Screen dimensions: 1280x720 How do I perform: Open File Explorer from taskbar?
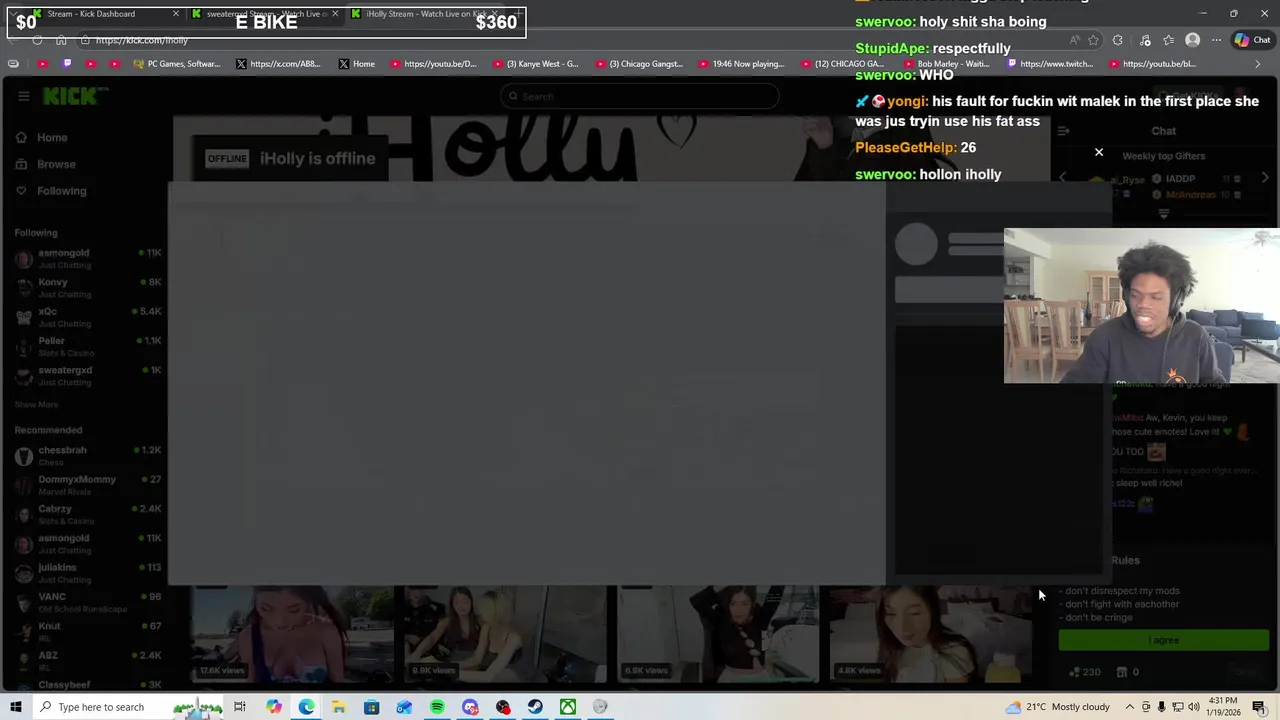tap(339, 707)
